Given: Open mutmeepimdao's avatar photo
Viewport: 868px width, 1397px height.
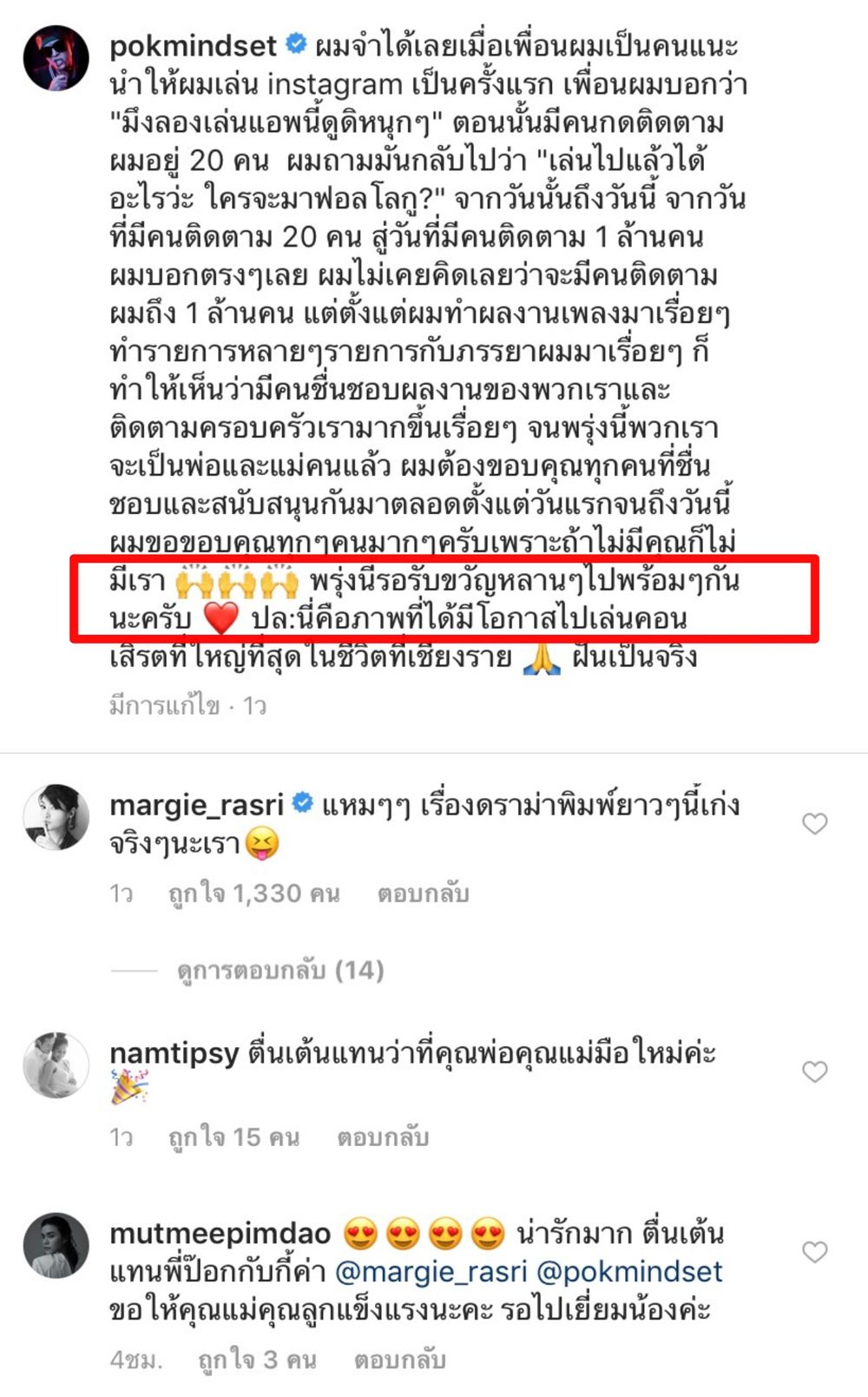Looking at the screenshot, I should pos(56,1246).
